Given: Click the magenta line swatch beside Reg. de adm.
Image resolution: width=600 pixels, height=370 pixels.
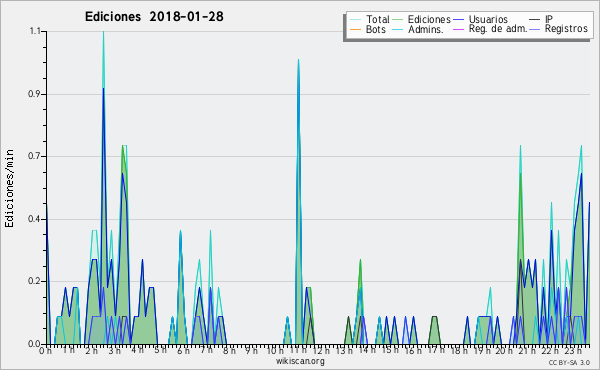Looking at the screenshot, I should 458,29.
